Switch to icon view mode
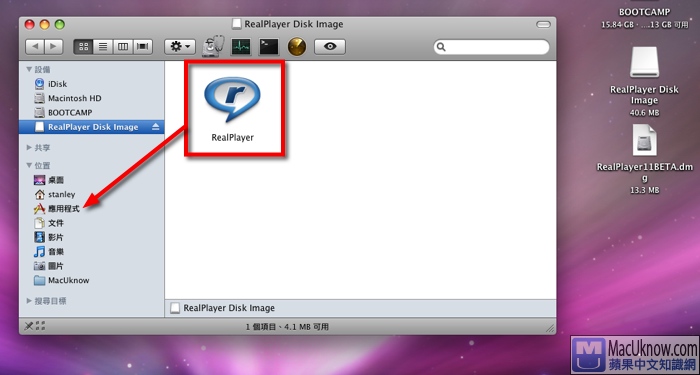 tap(83, 46)
